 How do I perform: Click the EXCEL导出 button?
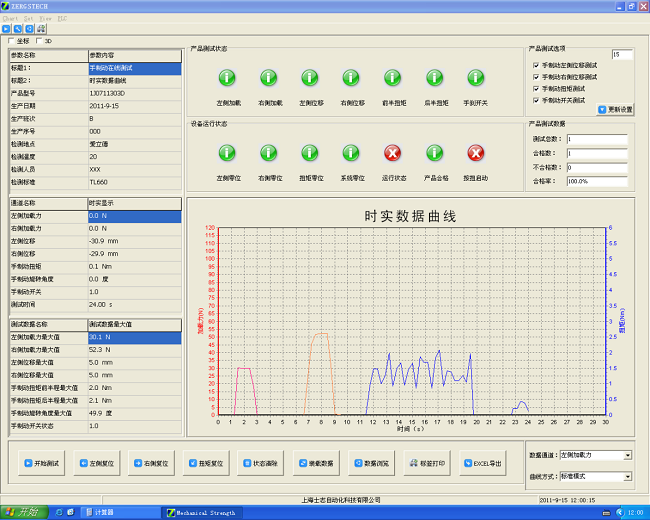click(483, 463)
